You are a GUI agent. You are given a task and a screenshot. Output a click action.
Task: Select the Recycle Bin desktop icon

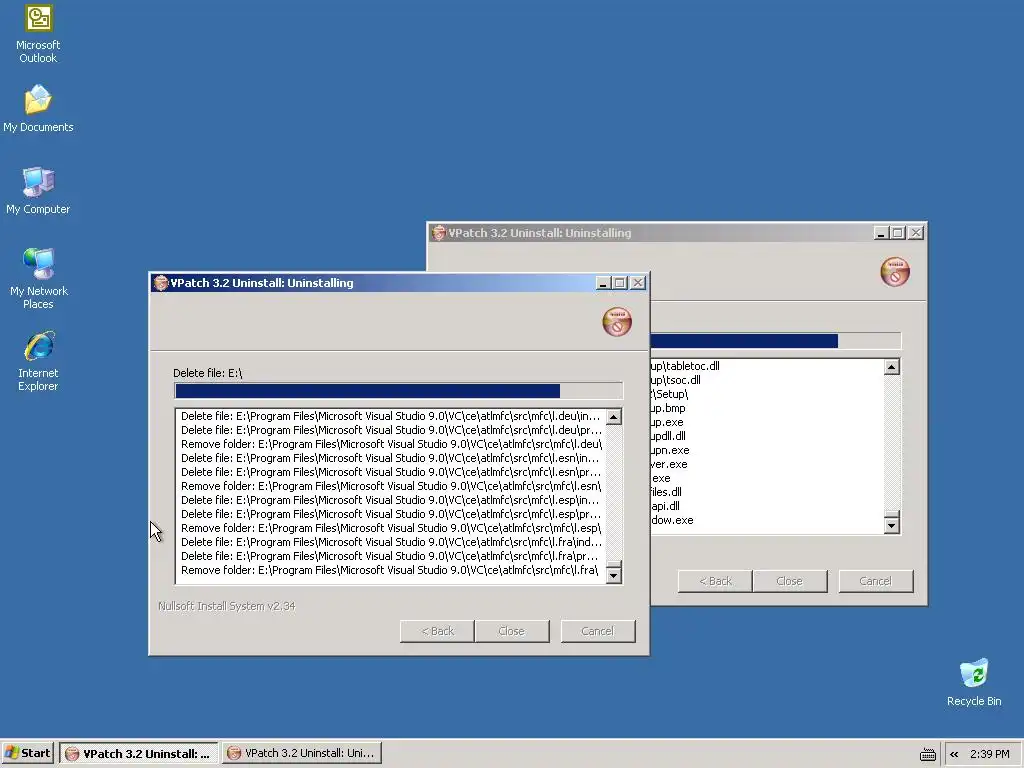974,682
